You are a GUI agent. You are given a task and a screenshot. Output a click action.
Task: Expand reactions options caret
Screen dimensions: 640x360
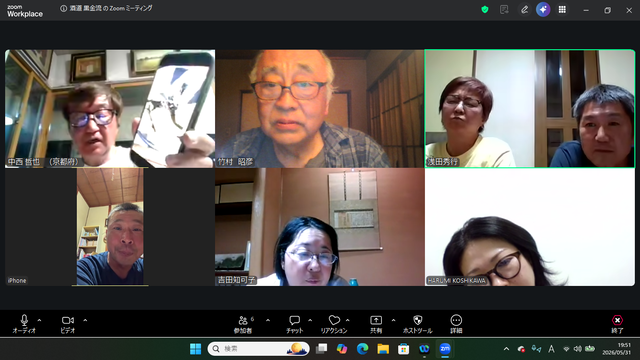pyautogui.click(x=347, y=320)
